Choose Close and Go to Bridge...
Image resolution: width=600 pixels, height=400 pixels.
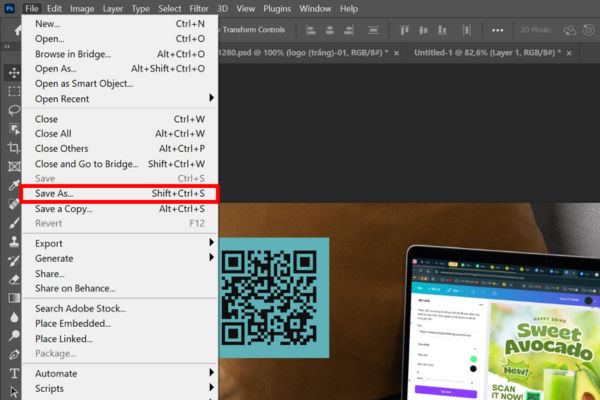120,164
